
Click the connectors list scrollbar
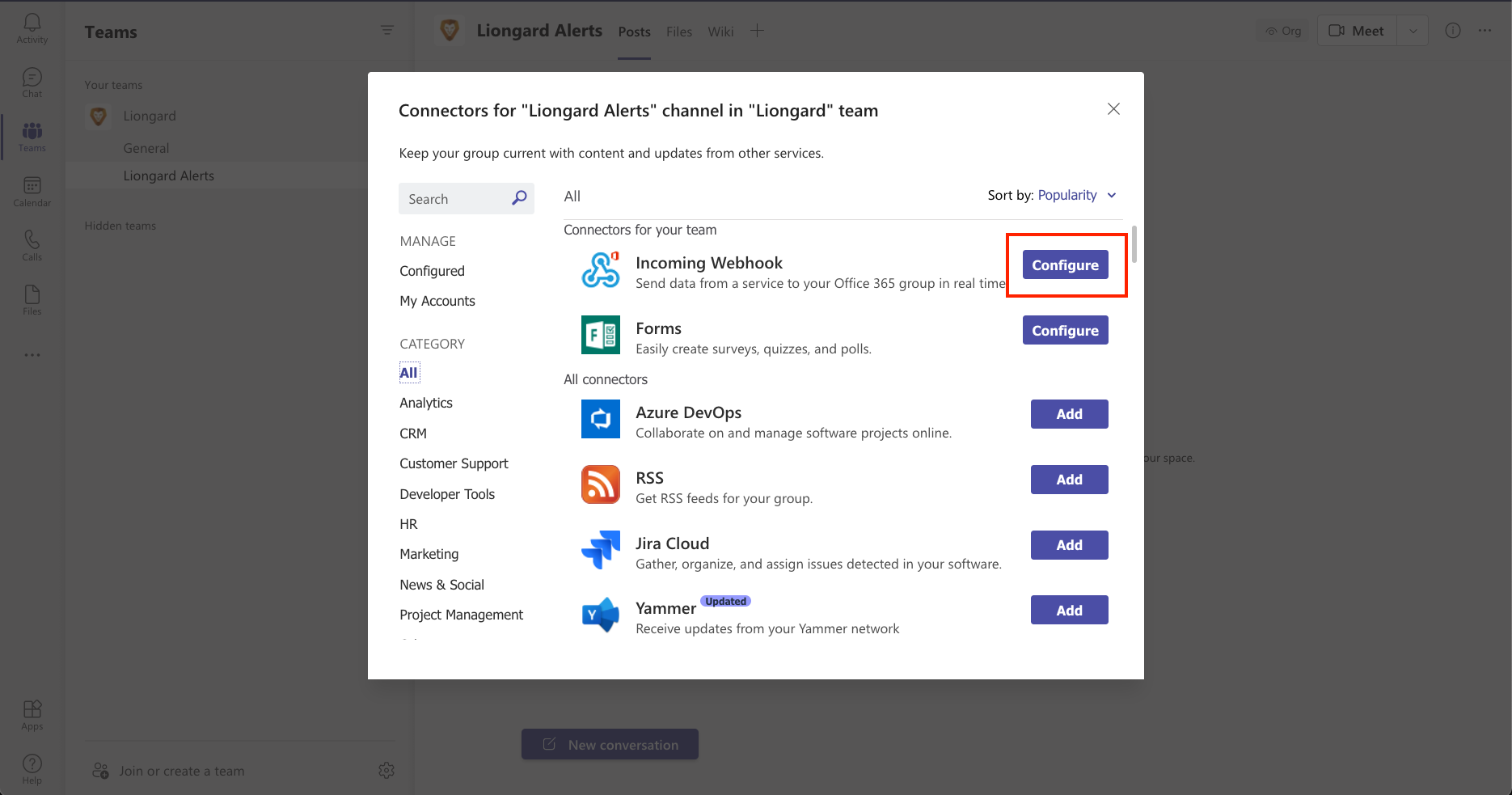pos(1134,244)
